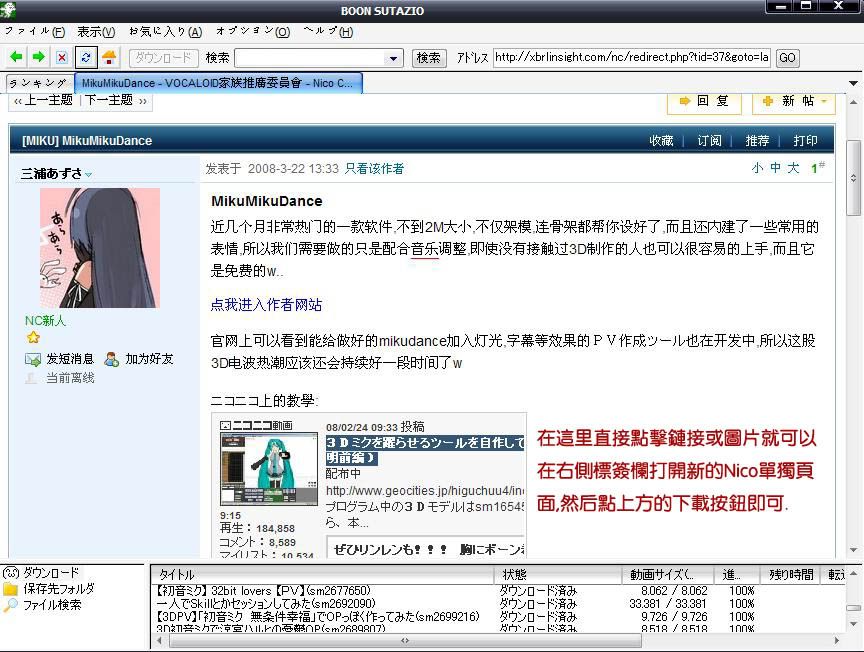Image resolution: width=864 pixels, height=652 pixels.
Task: Click the BOON SUTAZIO app icon in the title bar
Action: tap(8, 10)
